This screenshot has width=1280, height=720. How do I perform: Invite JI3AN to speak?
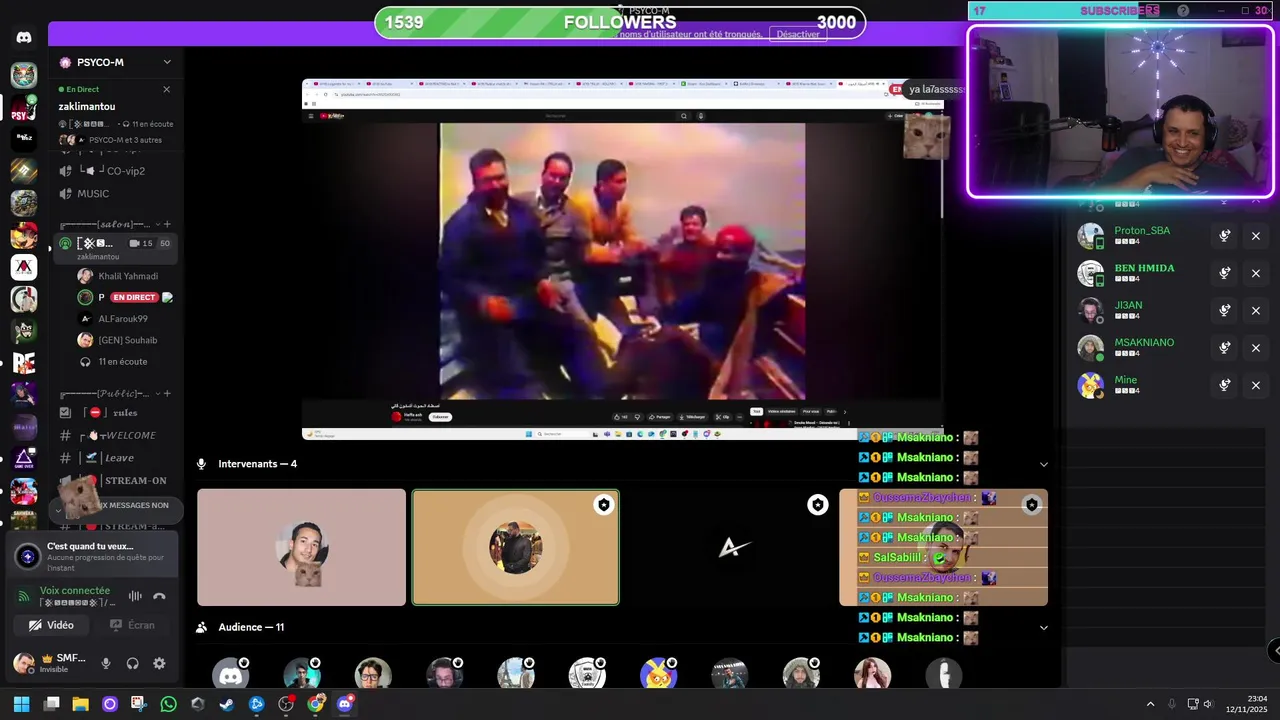point(1224,311)
